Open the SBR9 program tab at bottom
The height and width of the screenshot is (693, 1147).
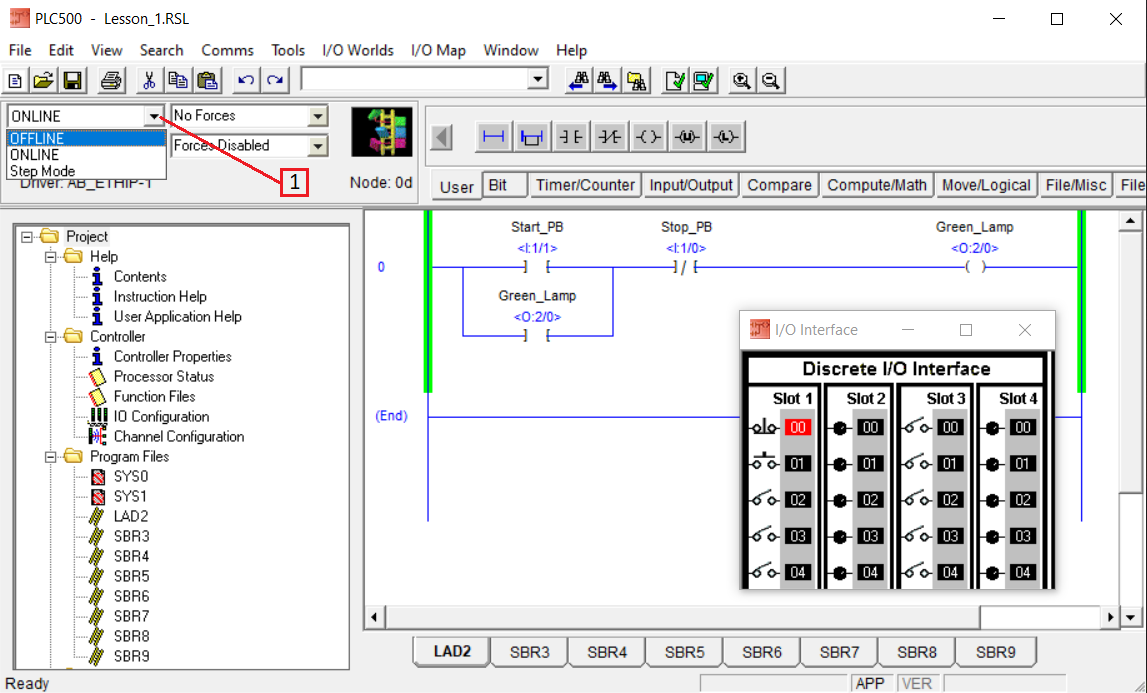tap(996, 651)
